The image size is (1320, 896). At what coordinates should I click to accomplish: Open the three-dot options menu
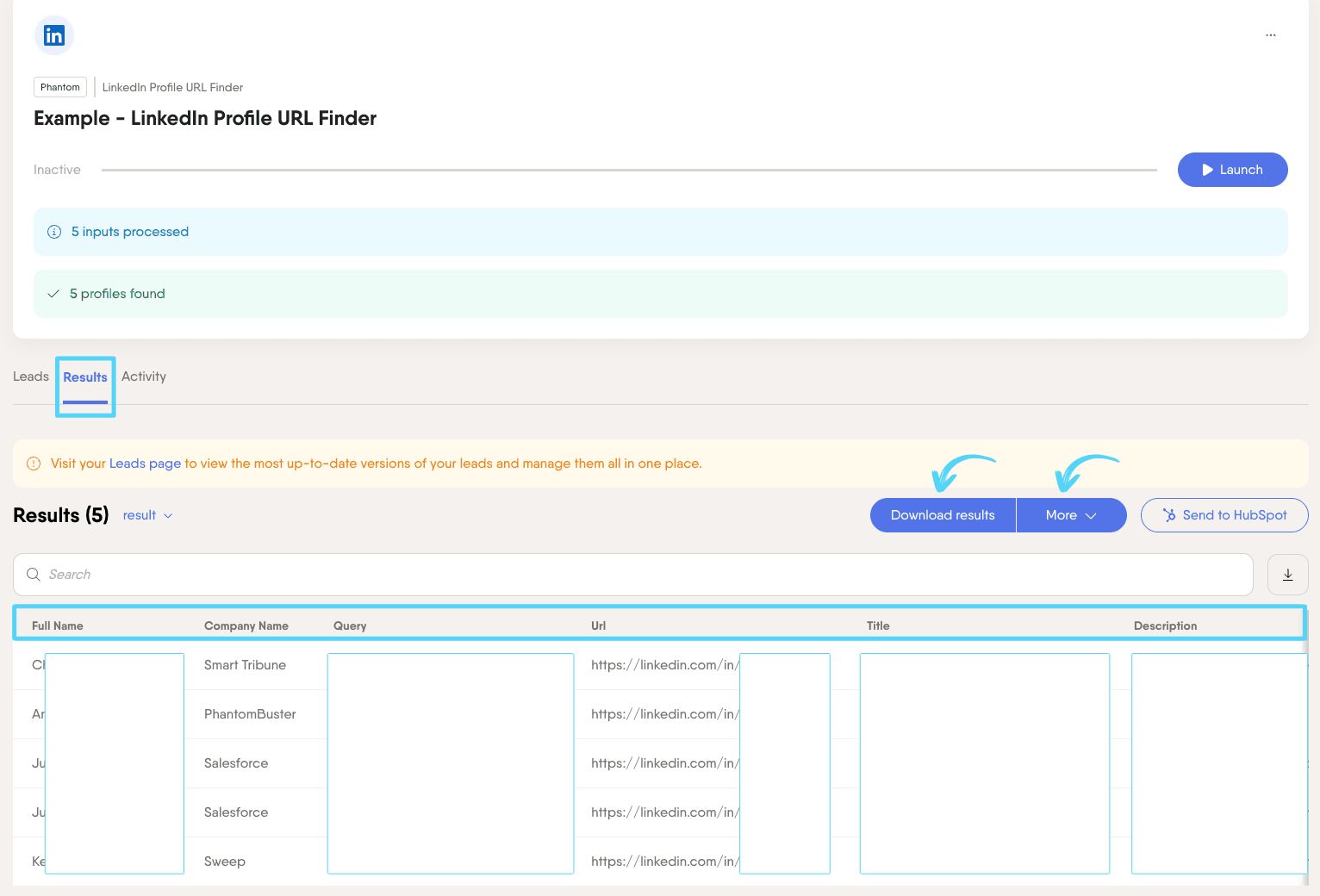1271,35
